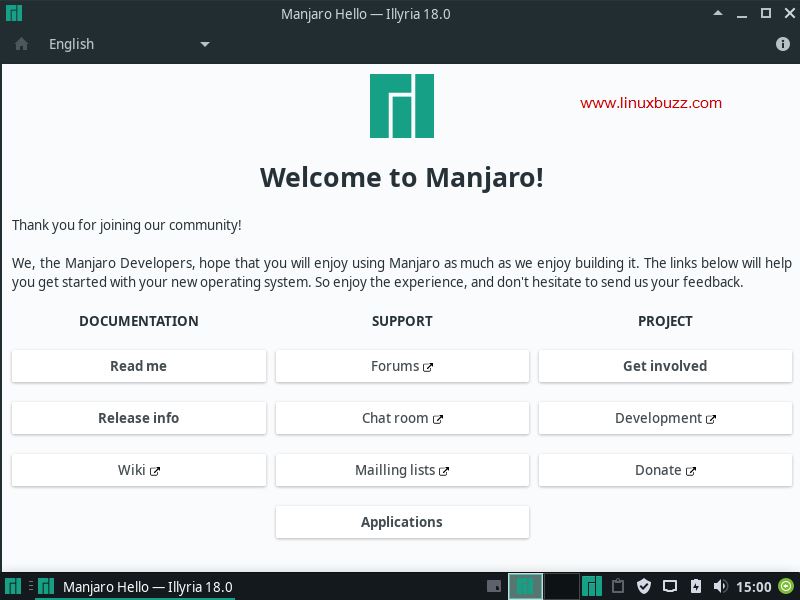Click the volume speaker icon
This screenshot has width=800, height=600.
(x=720, y=586)
